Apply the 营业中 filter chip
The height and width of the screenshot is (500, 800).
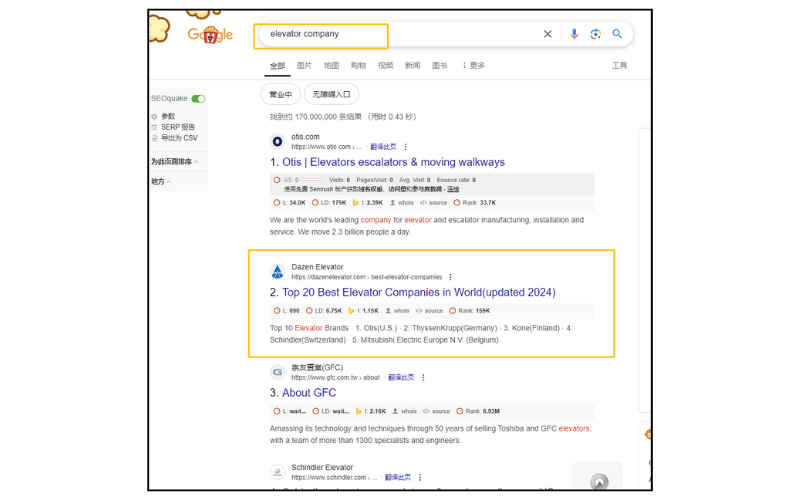click(281, 94)
